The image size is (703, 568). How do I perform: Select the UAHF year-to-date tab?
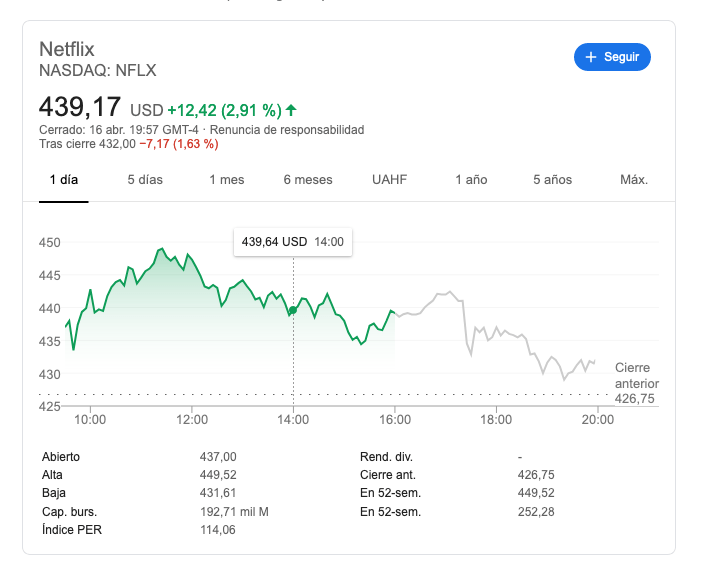[389, 180]
